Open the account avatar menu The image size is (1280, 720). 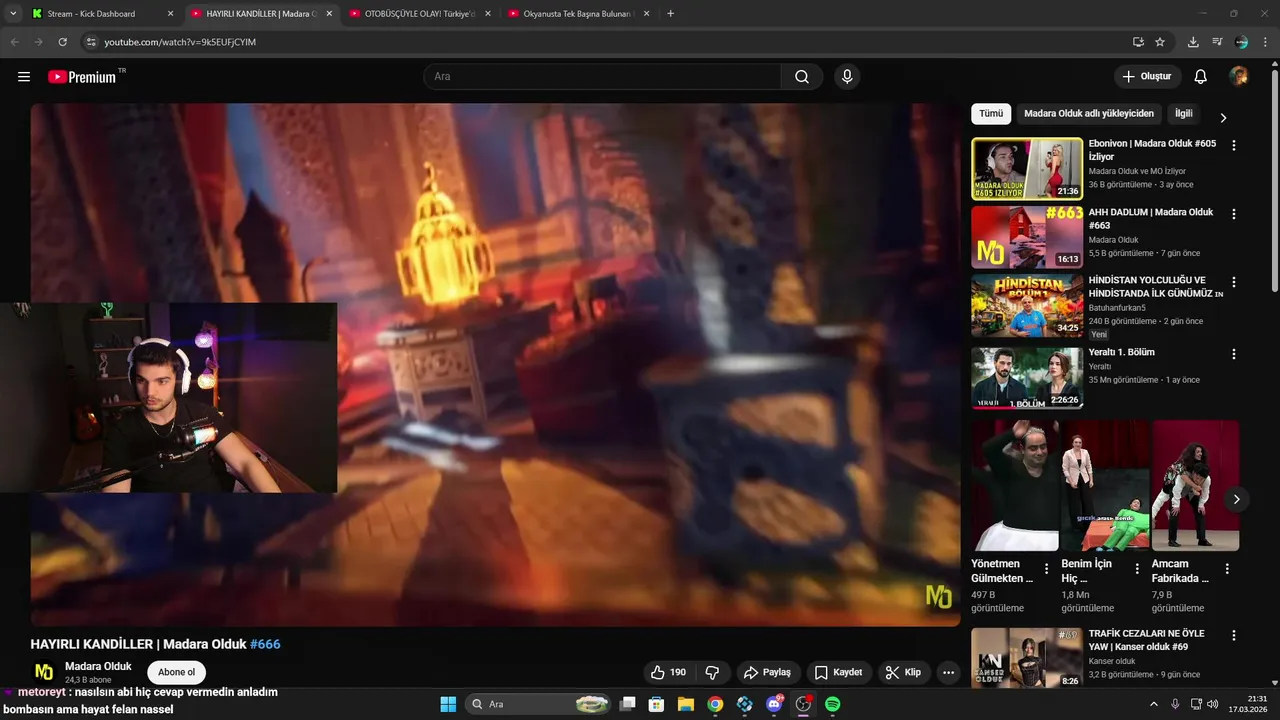click(1239, 77)
